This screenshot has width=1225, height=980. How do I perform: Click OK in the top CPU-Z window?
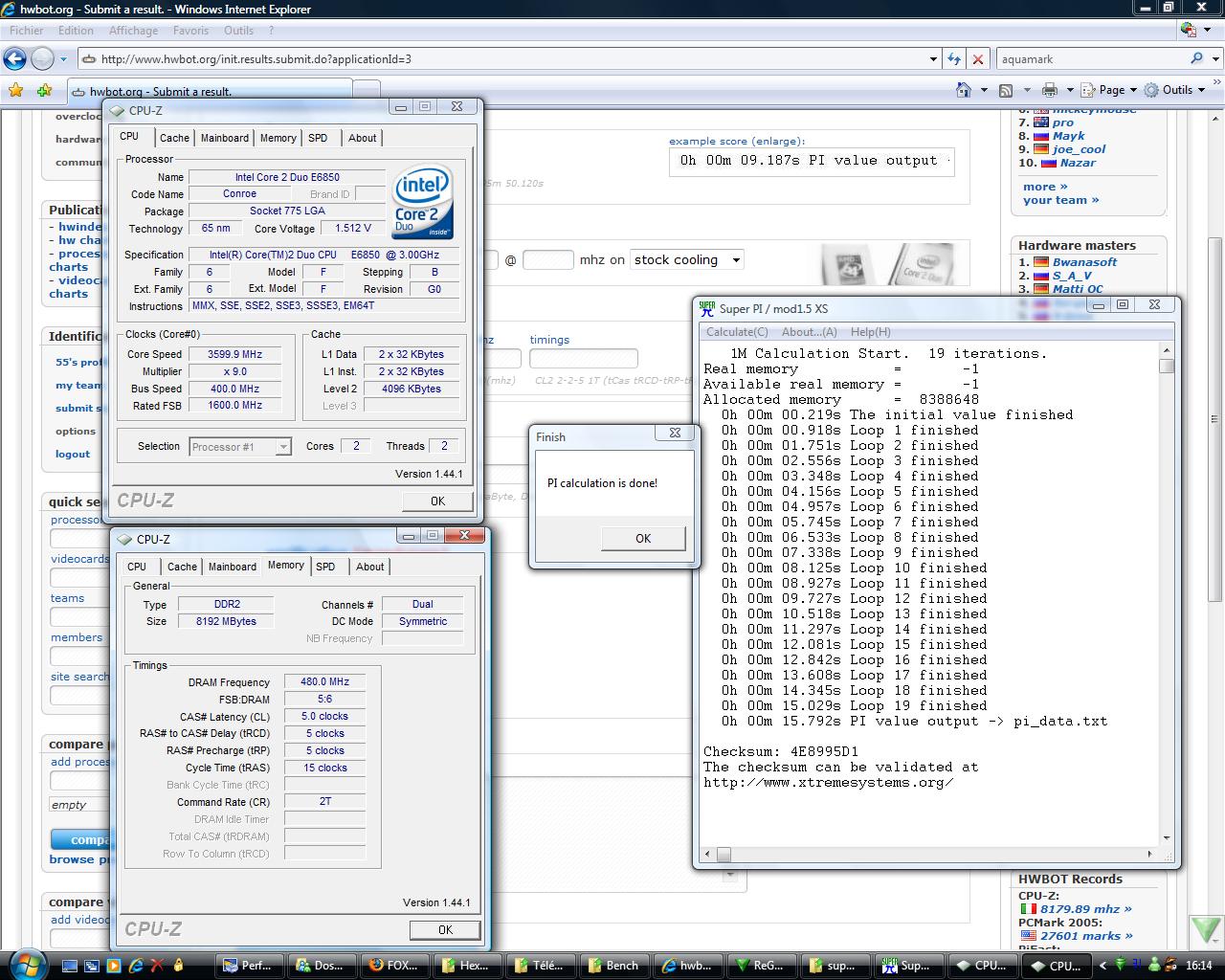point(437,501)
